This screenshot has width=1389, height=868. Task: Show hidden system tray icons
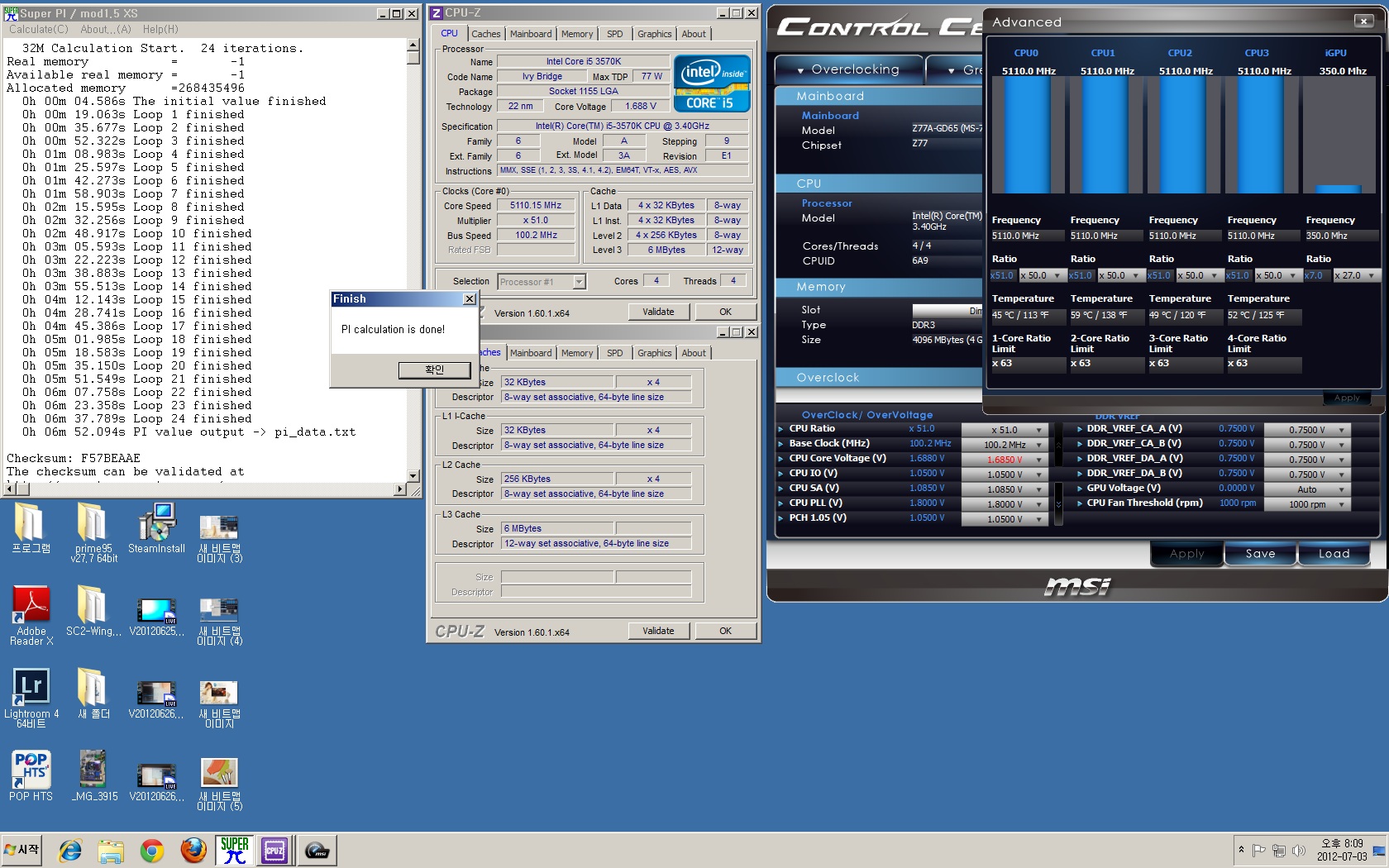click(1241, 850)
